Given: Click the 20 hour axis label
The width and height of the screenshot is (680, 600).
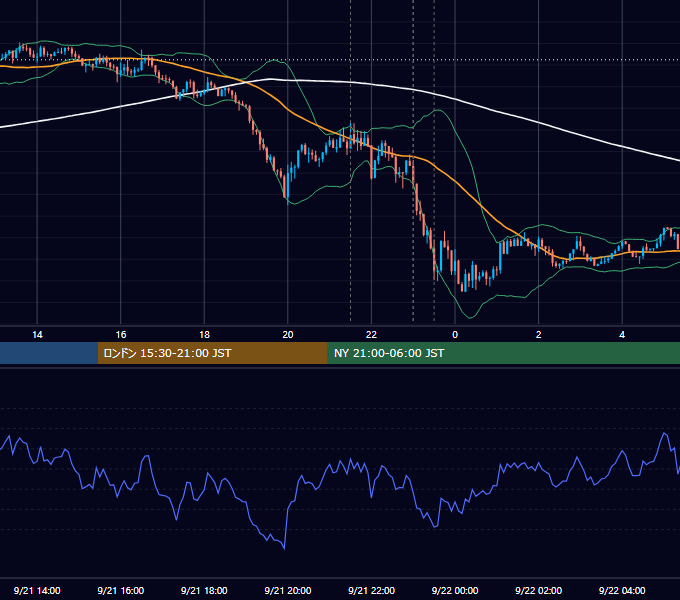Looking at the screenshot, I should tap(288, 335).
